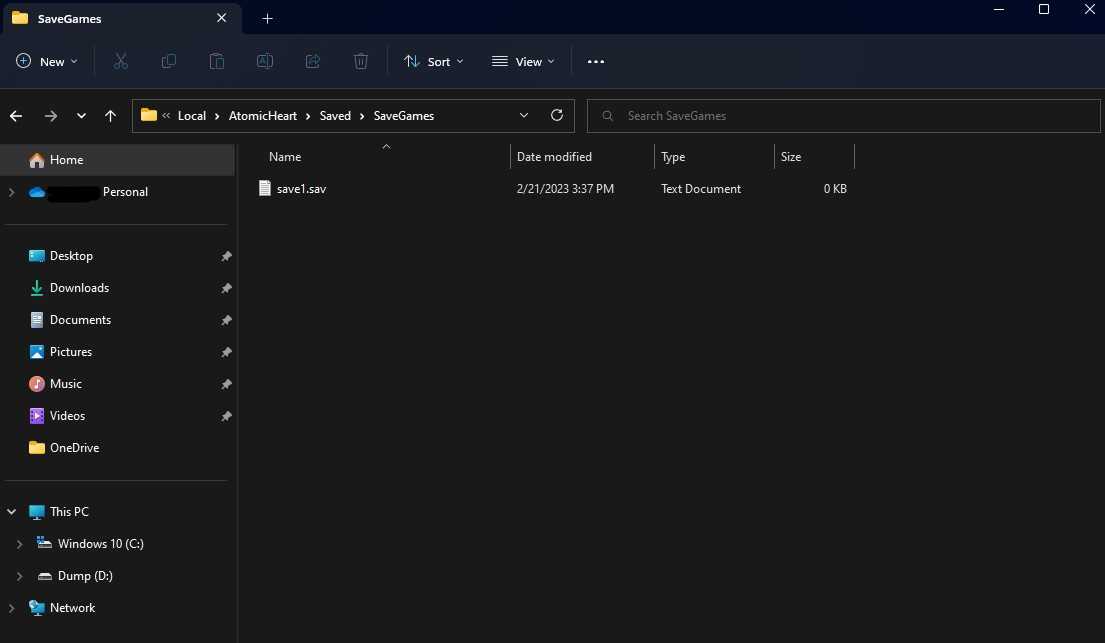Open the New dropdown menu
Viewport: 1105px width, 643px height.
click(47, 61)
